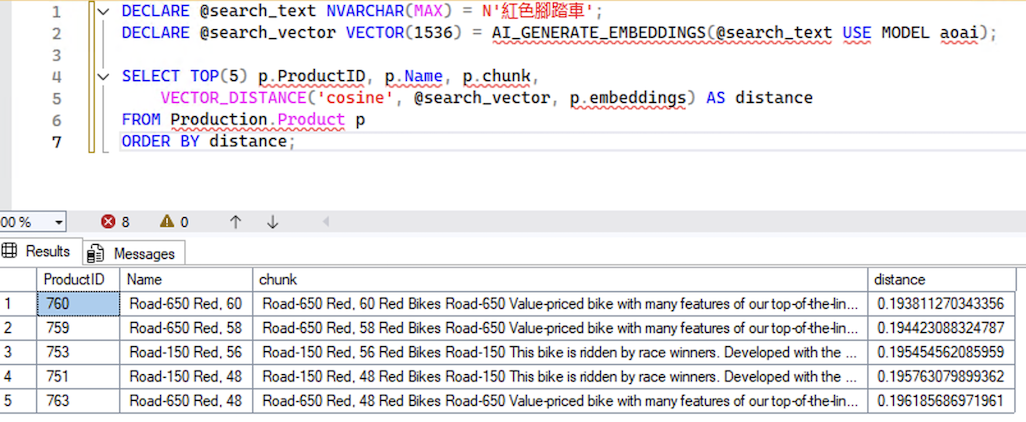Click Production.Product in the FROM line

[257, 120]
